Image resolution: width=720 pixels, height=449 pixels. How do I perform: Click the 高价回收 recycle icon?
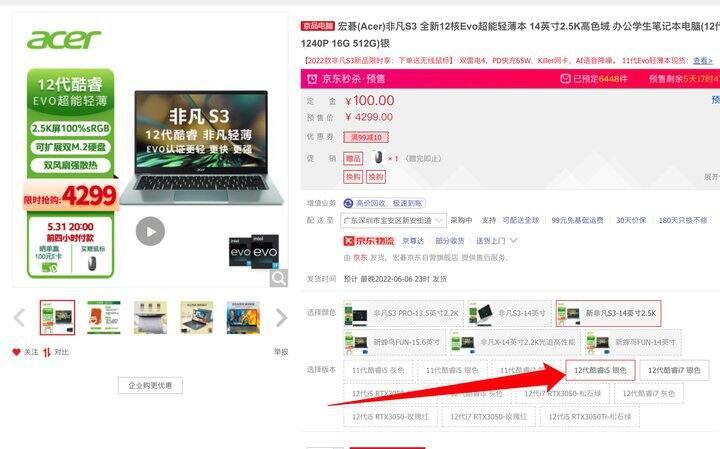pos(348,203)
